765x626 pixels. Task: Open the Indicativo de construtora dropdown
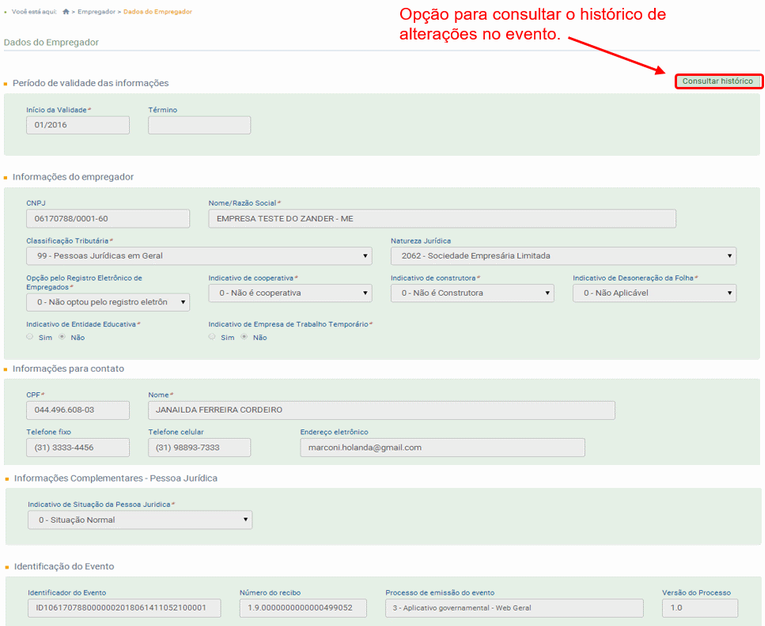coord(472,293)
